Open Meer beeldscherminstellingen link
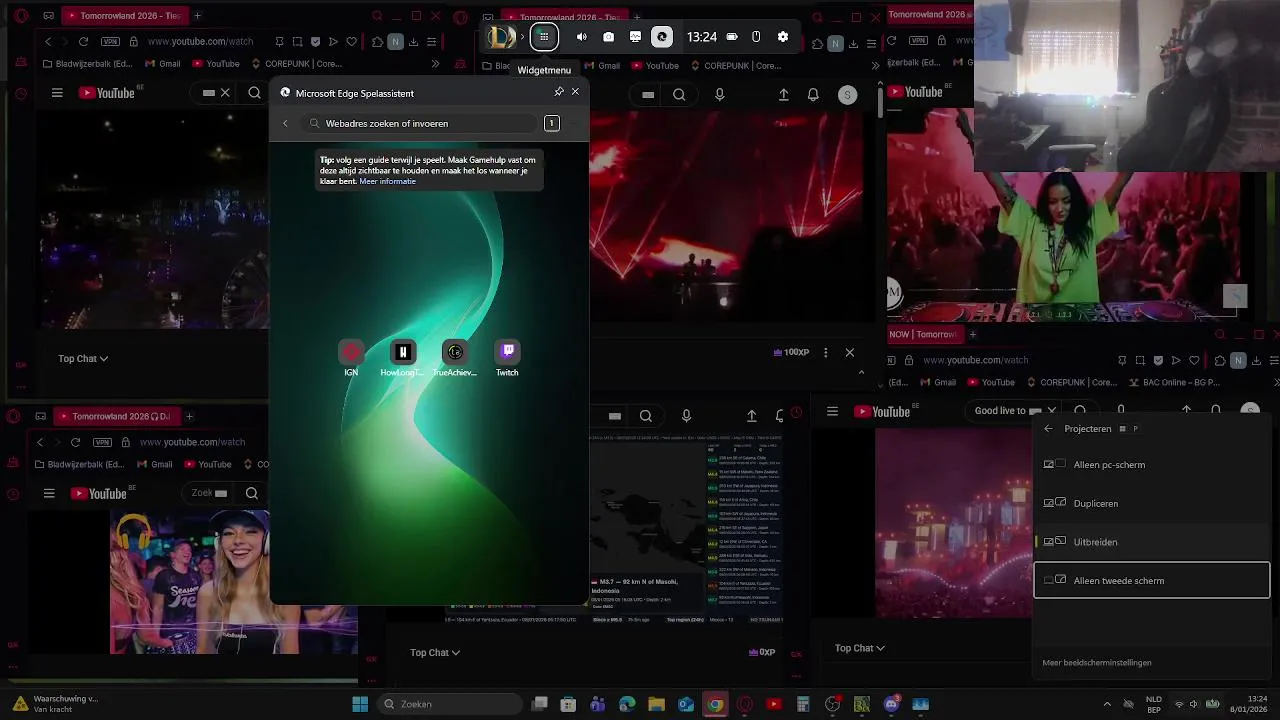The image size is (1280, 720). [x=1097, y=663]
